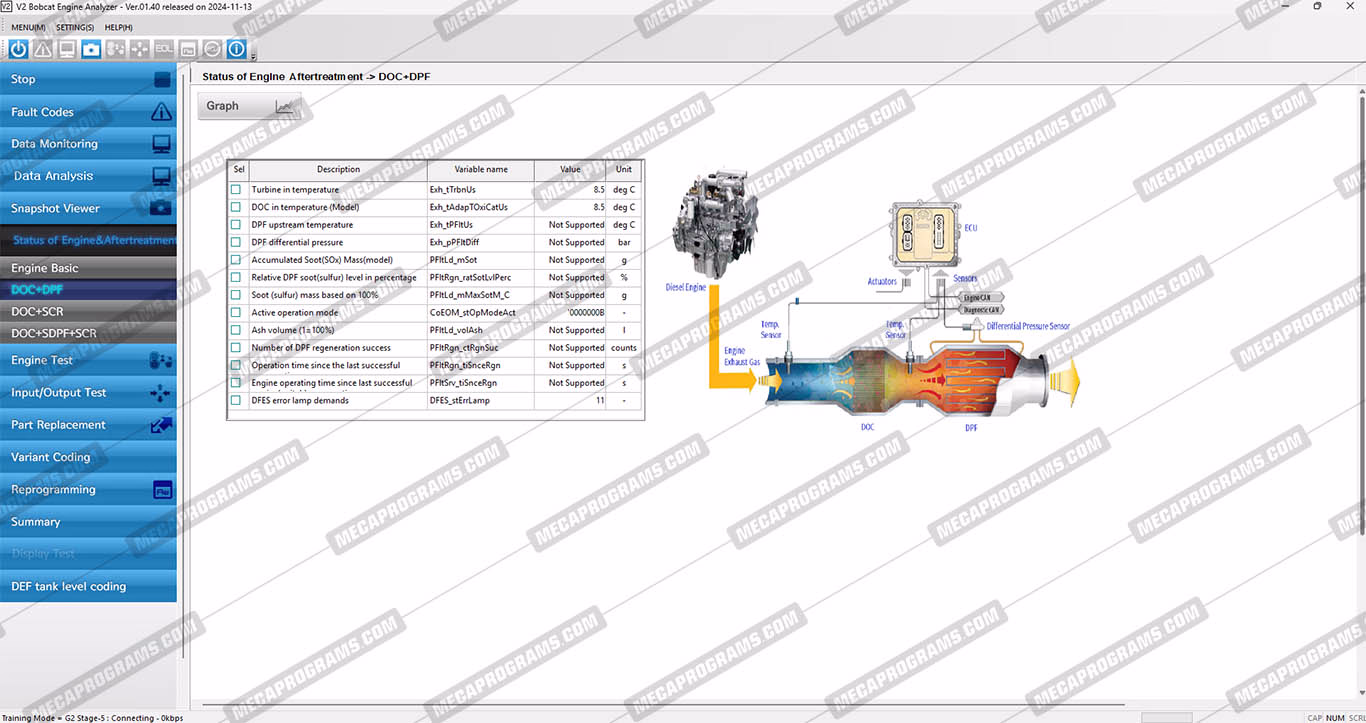This screenshot has height=723, width=1366.
Task: Click the Stop button in sidebar
Action: click(x=88, y=79)
